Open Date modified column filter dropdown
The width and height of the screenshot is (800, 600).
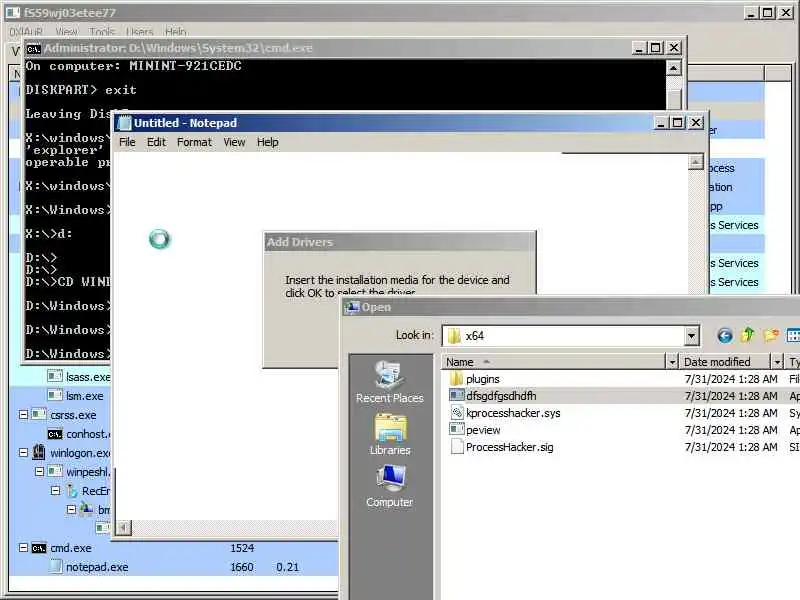777,362
